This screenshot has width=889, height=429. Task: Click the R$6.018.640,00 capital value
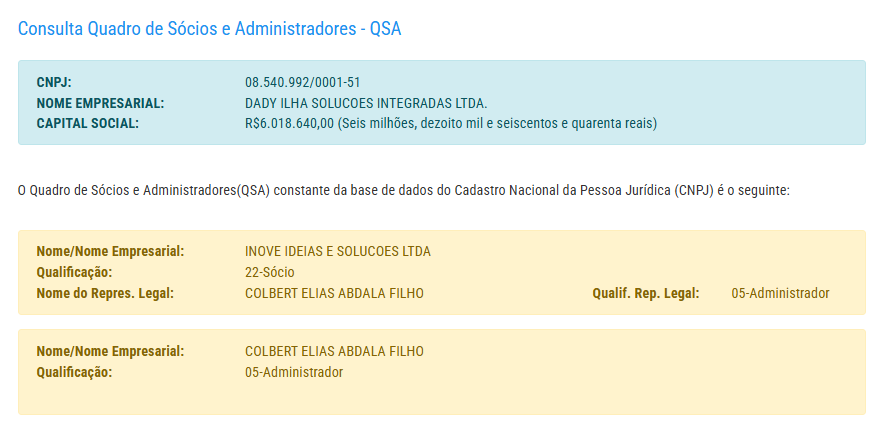289,124
